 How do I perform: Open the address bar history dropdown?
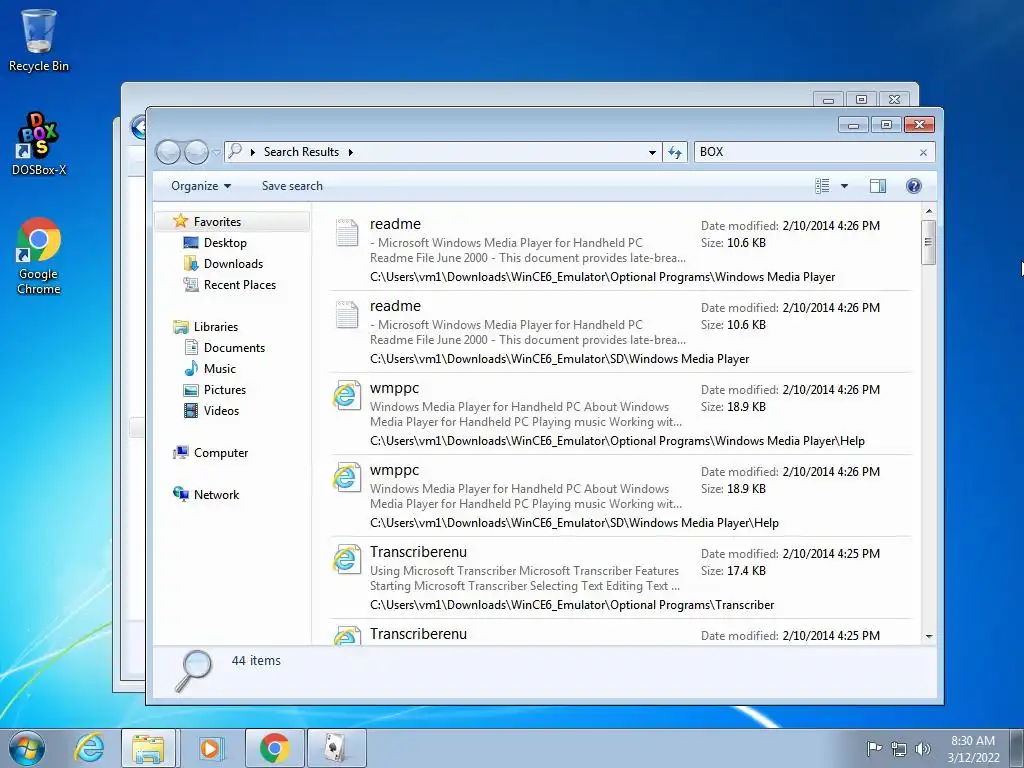652,152
